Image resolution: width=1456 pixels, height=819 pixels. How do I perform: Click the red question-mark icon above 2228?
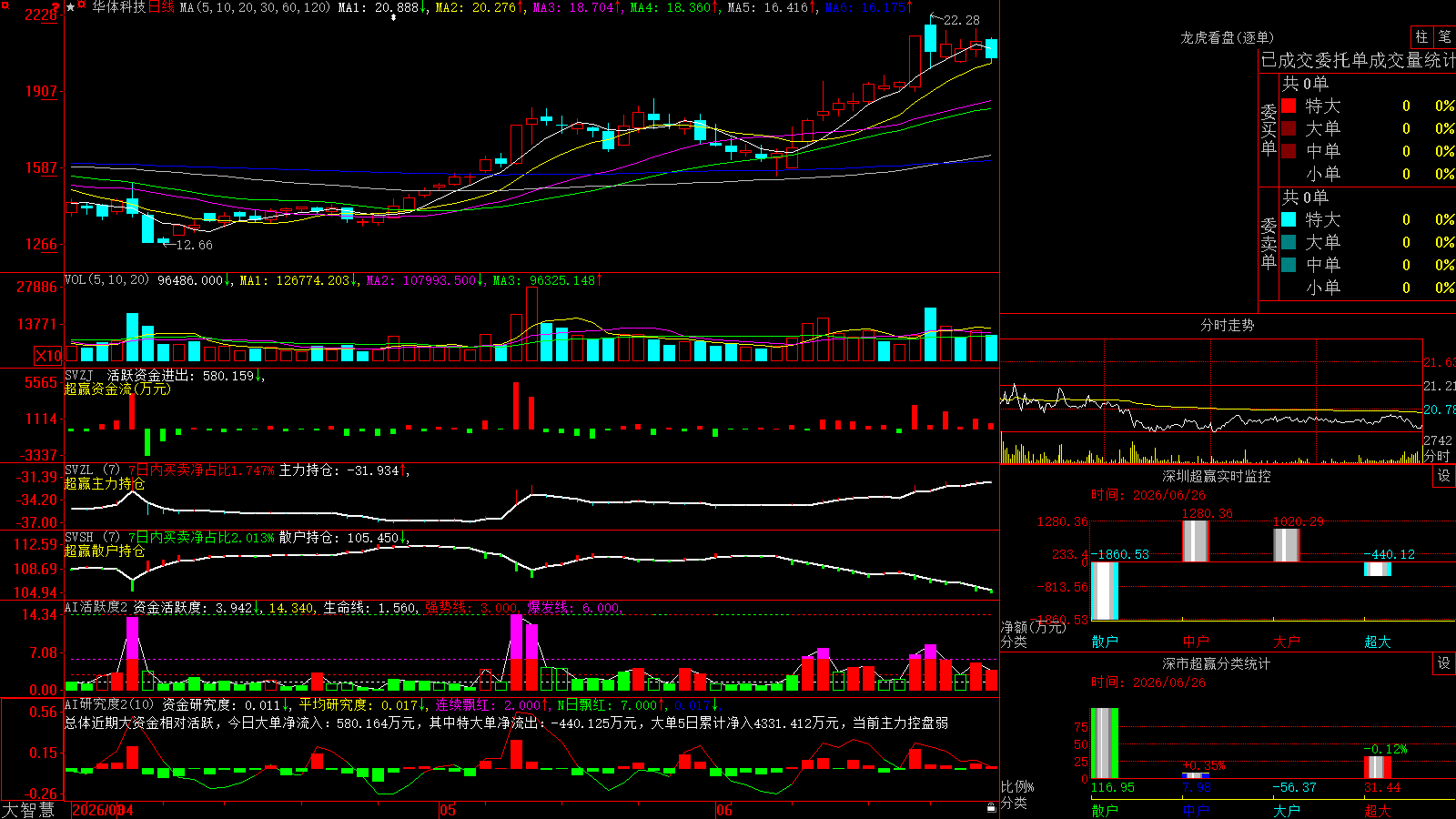click(x=56, y=6)
